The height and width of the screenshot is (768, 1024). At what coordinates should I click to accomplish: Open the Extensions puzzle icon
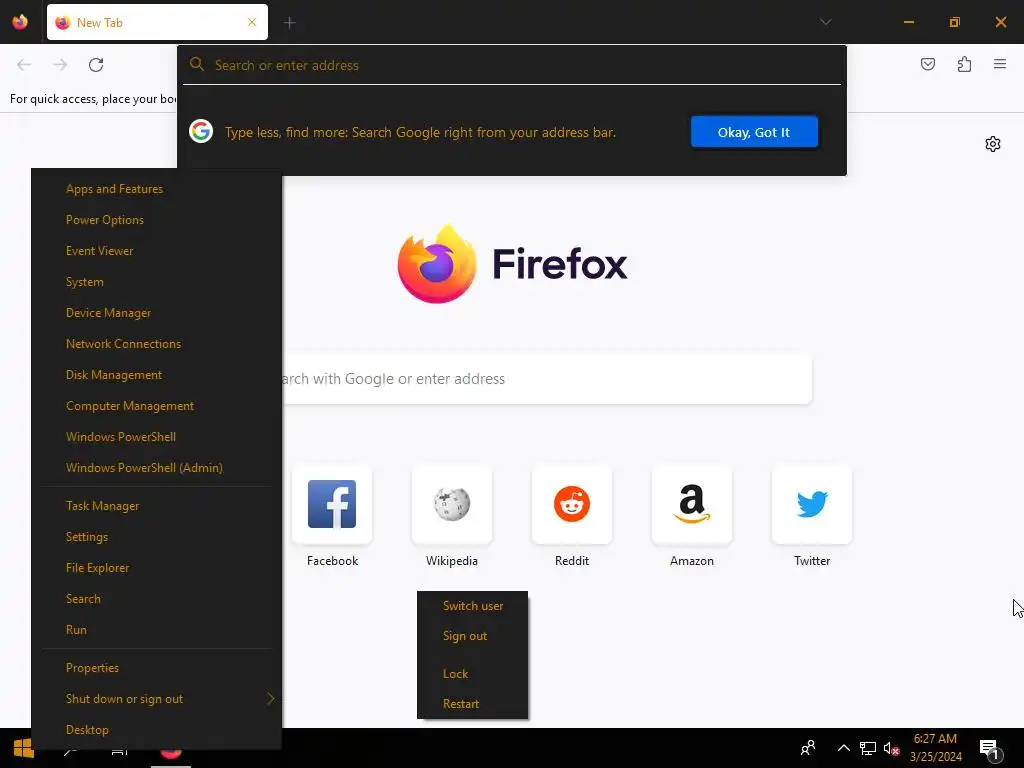964,64
